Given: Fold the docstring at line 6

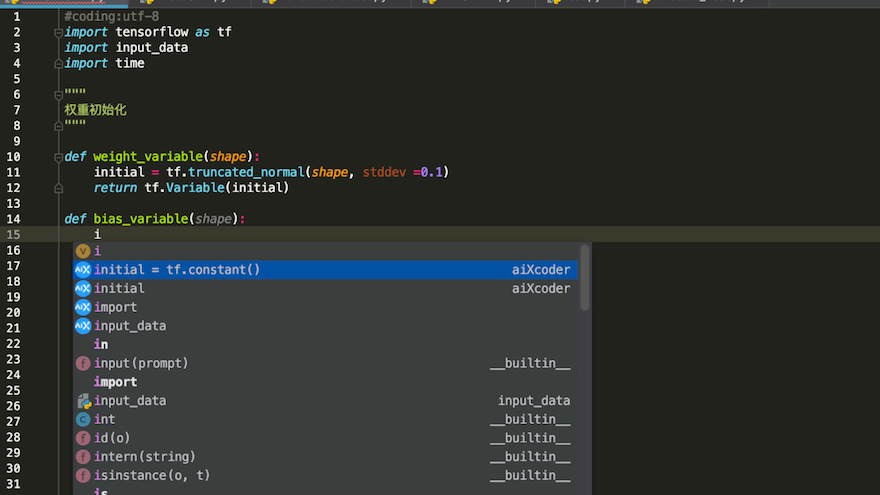Looking at the screenshot, I should pyautogui.click(x=58, y=94).
